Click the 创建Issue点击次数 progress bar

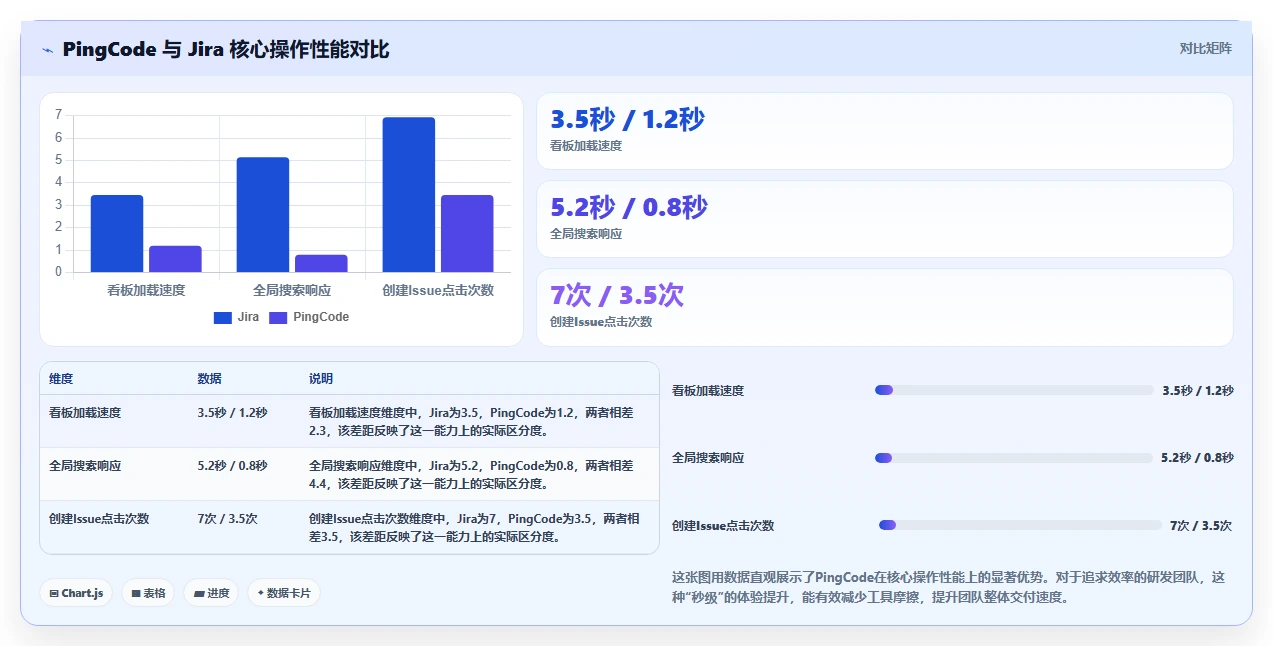(1019, 525)
